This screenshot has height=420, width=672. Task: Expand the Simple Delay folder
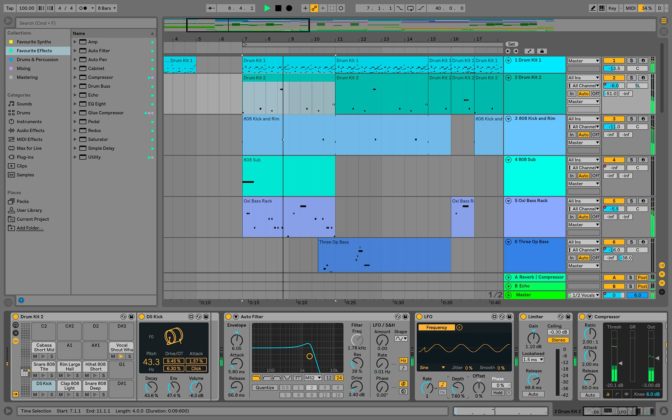pos(75,148)
